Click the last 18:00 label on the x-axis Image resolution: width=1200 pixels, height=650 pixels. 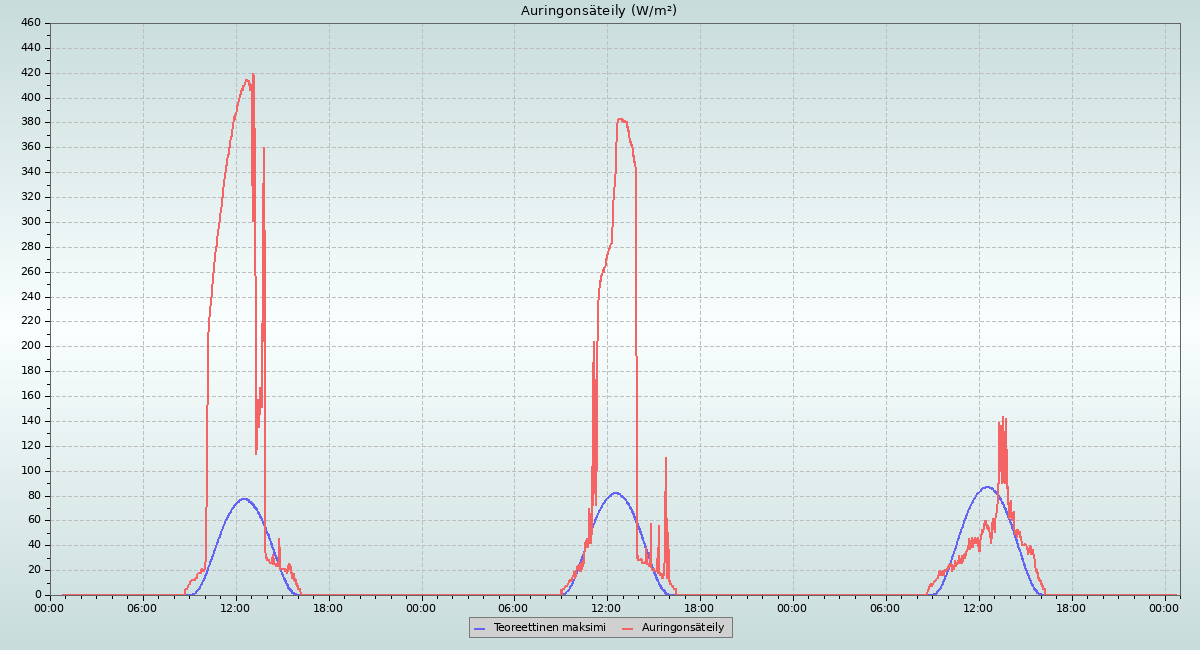[1071, 608]
